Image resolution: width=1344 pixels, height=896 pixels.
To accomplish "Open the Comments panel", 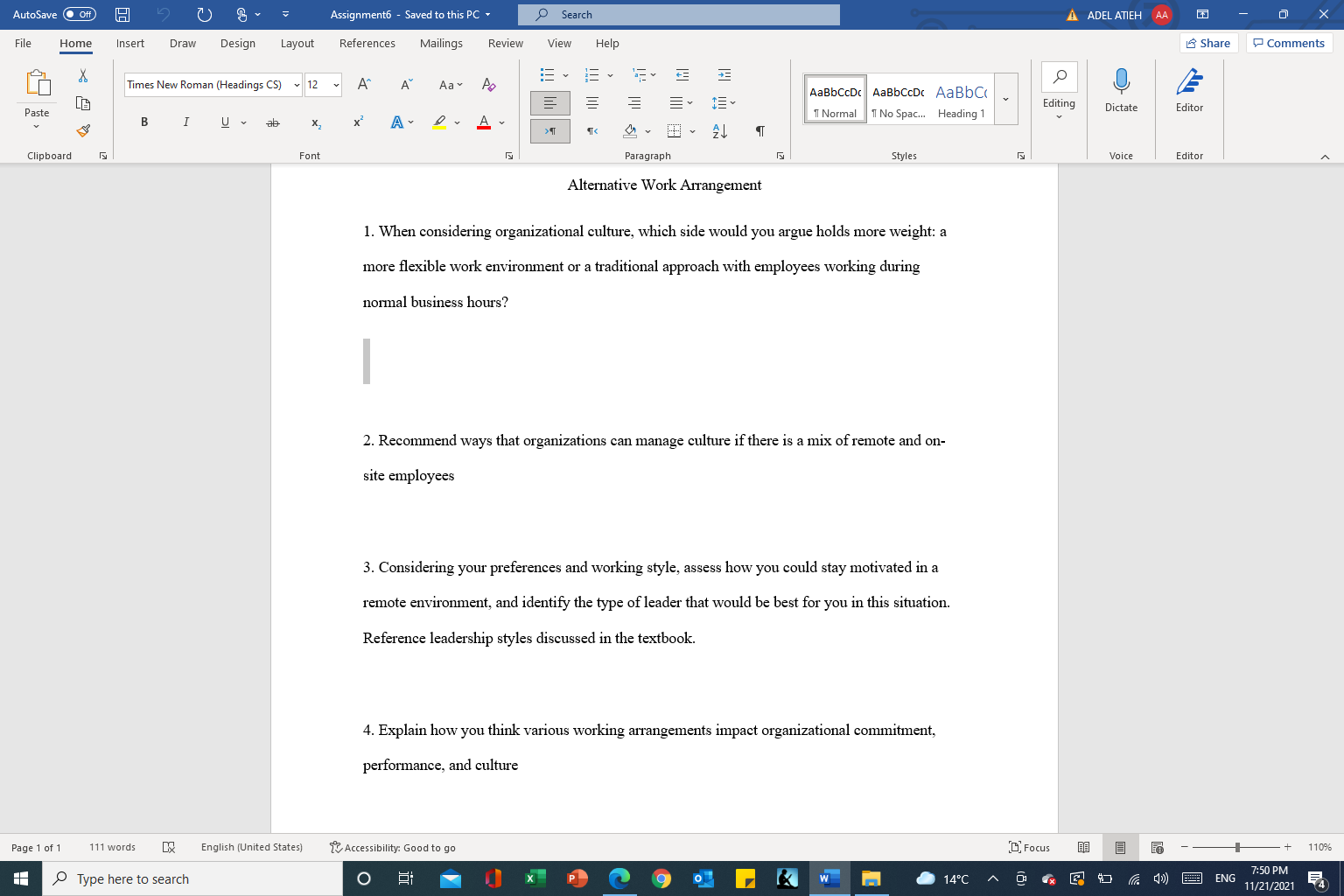I will coord(1289,42).
